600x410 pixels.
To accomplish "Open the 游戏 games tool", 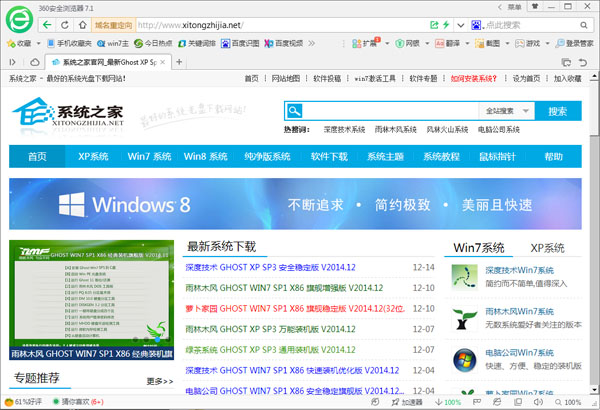I will click(x=527, y=43).
